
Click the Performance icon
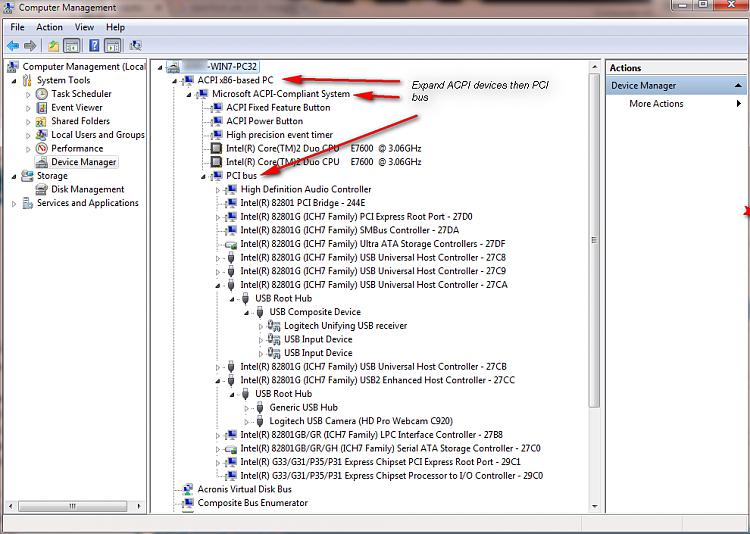(x=42, y=148)
